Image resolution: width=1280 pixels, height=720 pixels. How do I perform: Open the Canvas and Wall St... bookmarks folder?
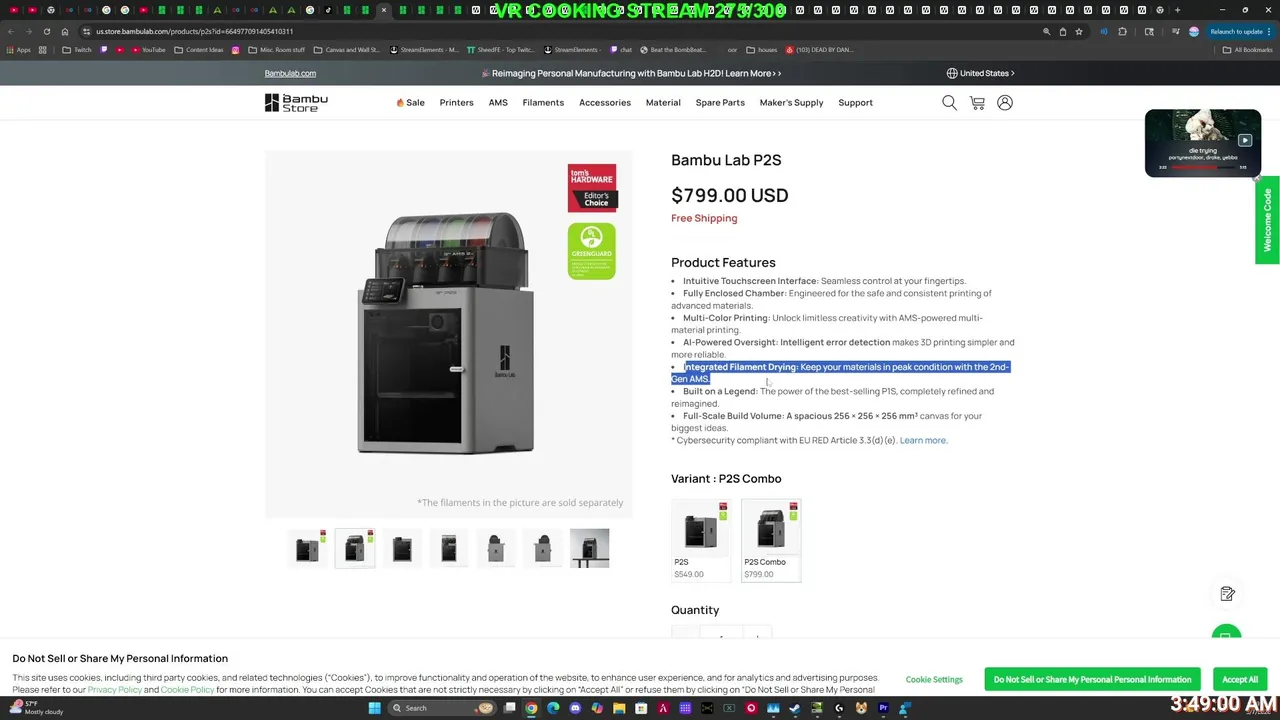pos(347,50)
